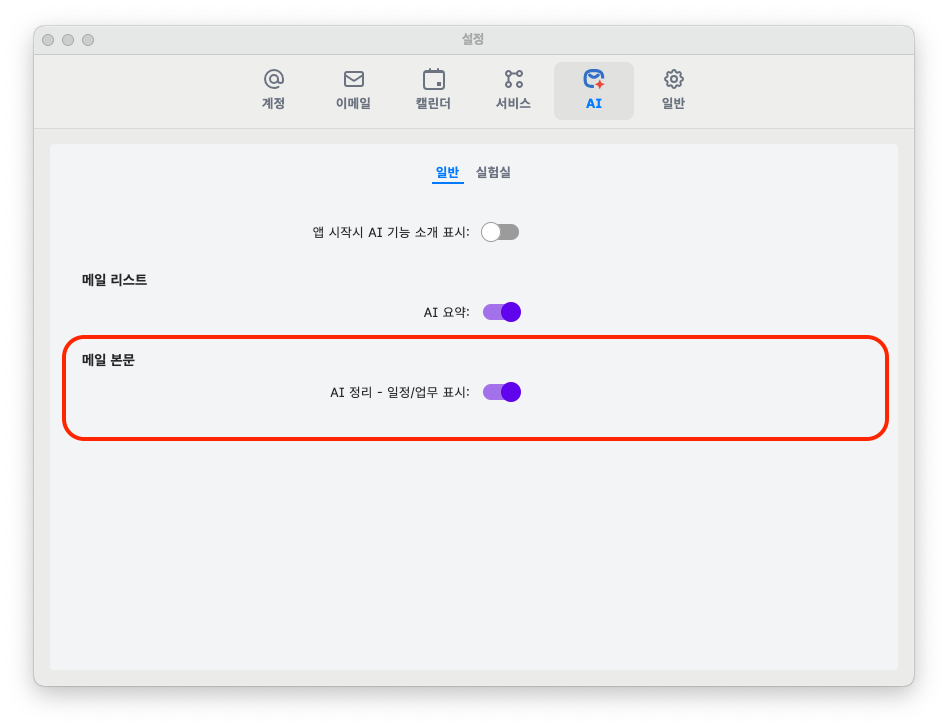The width and height of the screenshot is (948, 728).
Task: Click the zoom button of 설정 window
Action: (88, 40)
